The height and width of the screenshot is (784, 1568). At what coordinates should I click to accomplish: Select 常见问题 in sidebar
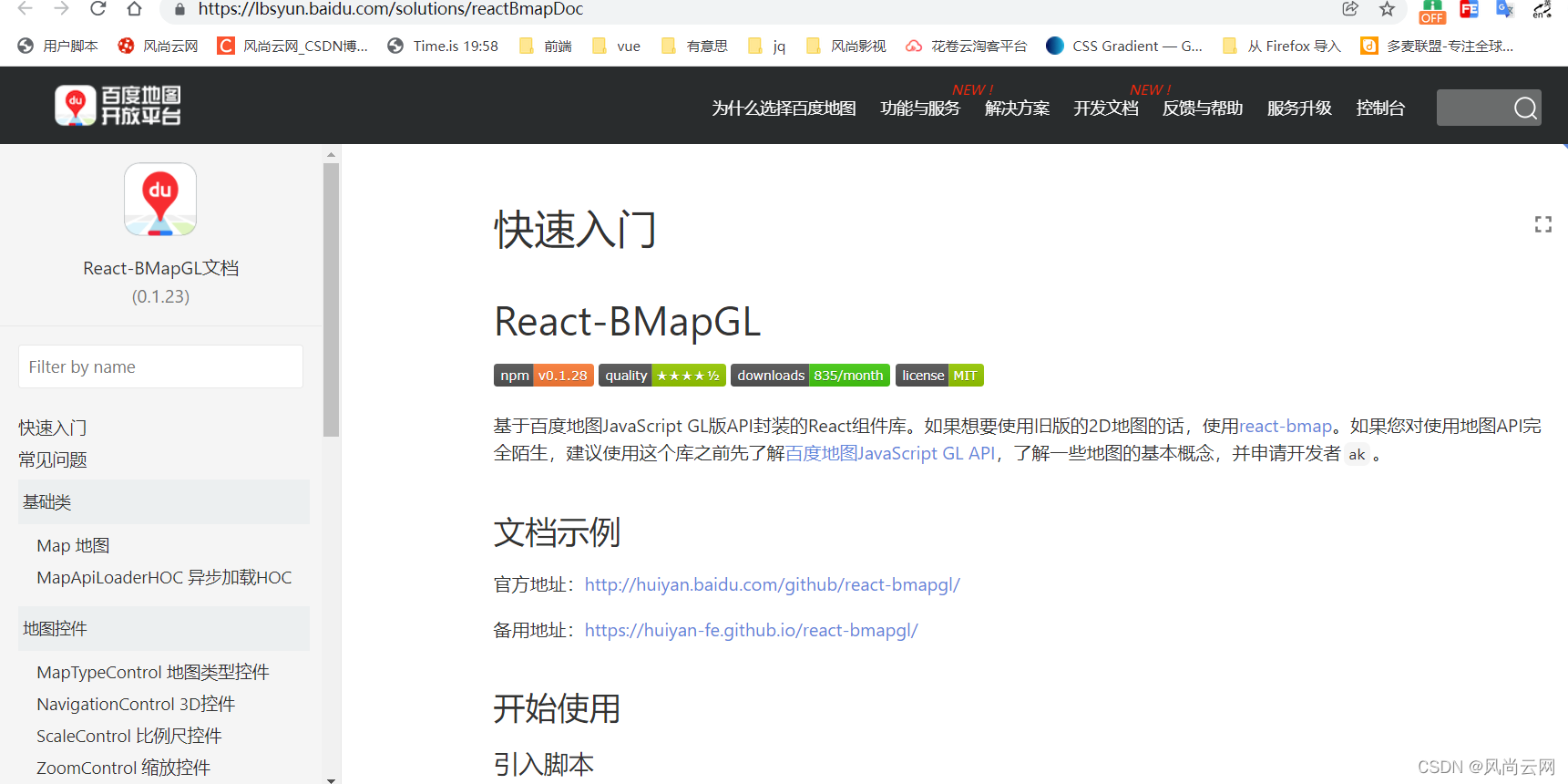[53, 459]
